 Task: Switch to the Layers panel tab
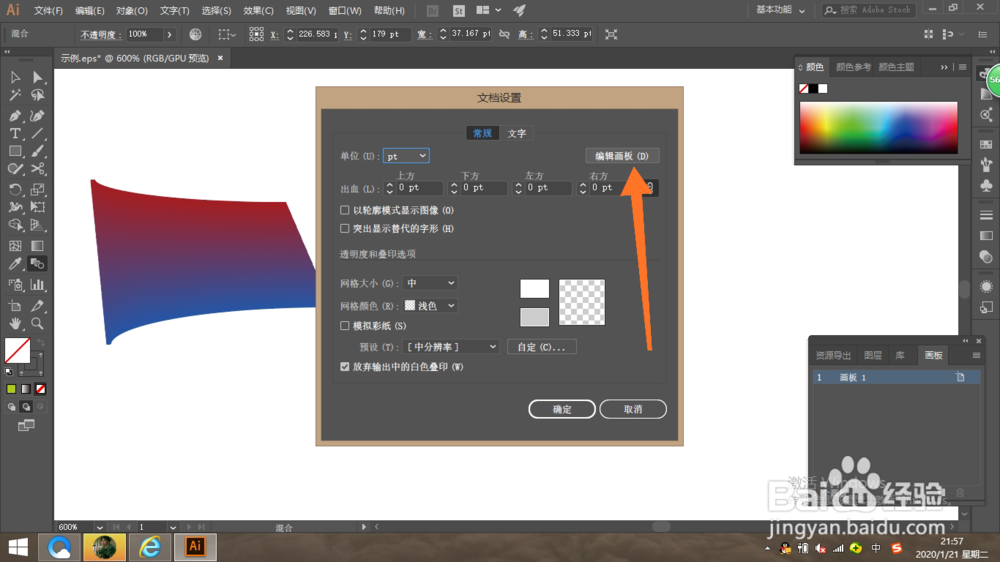(872, 355)
